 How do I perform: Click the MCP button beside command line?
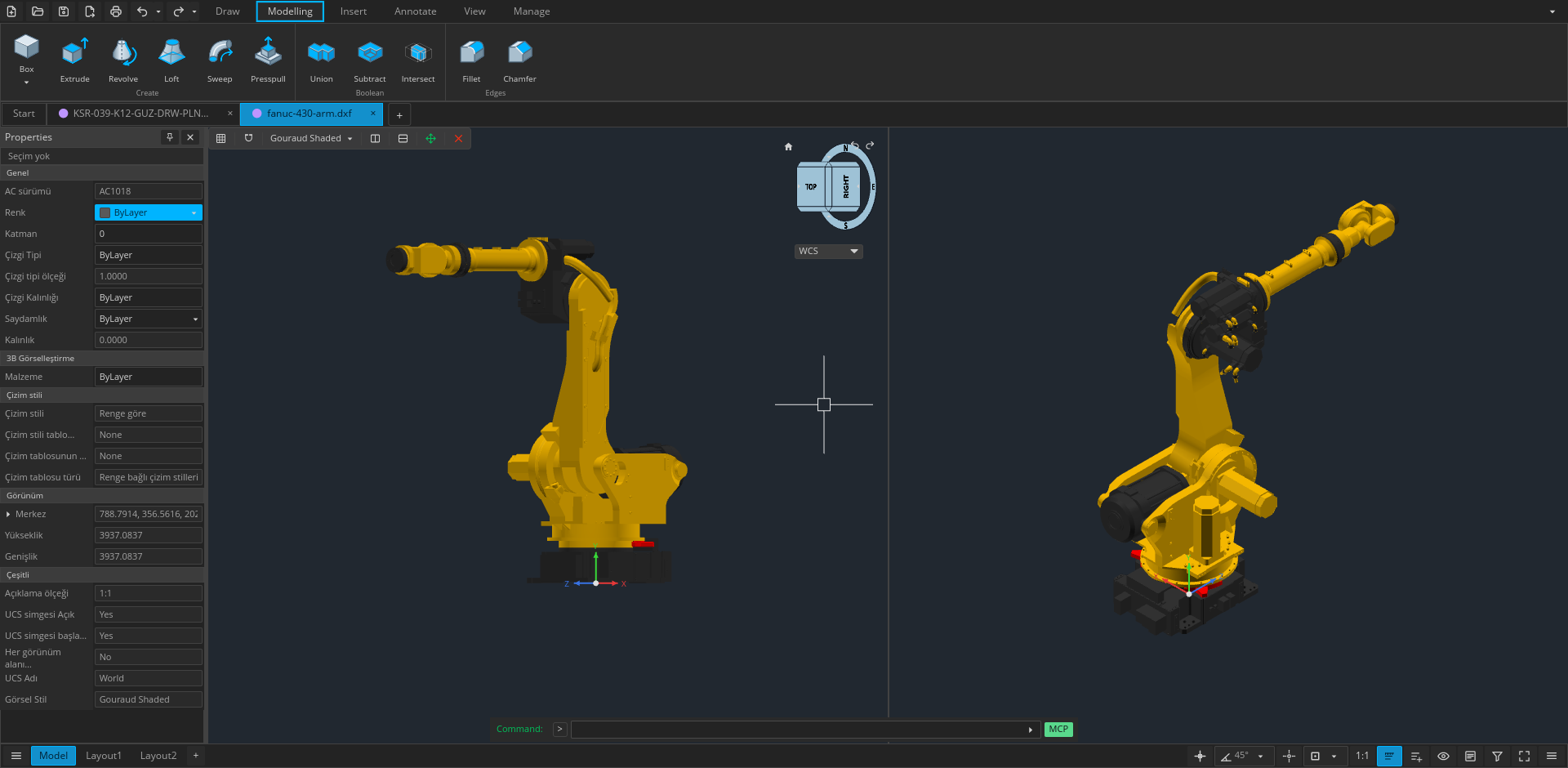pyautogui.click(x=1058, y=730)
